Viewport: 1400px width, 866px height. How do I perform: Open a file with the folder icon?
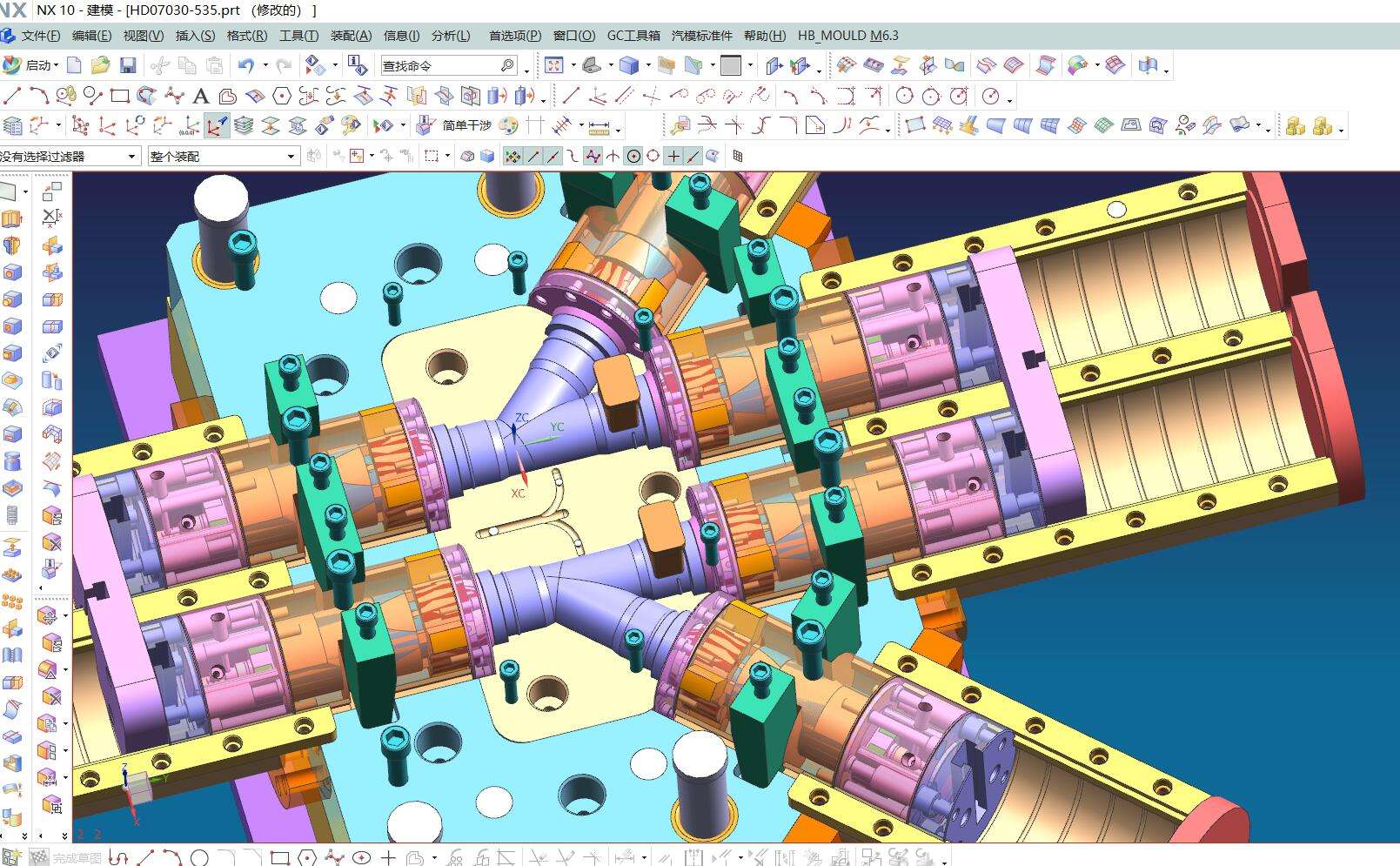[100, 65]
